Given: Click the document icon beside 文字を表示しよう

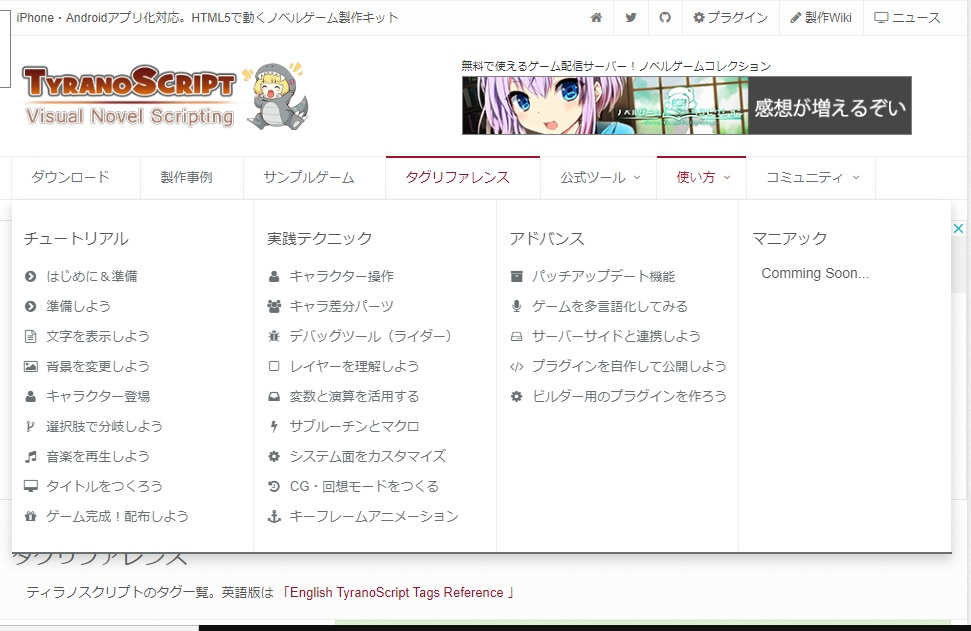Looking at the screenshot, I should [30, 336].
